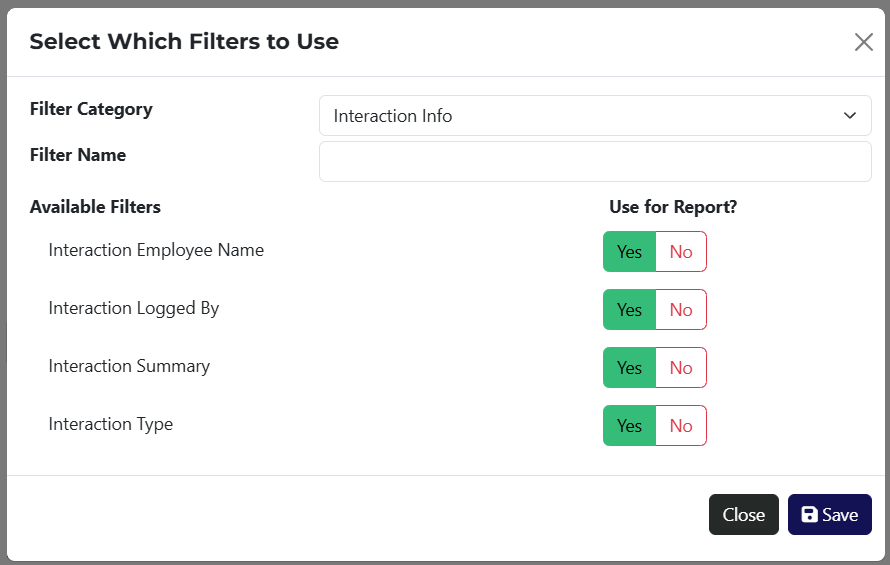Image resolution: width=890 pixels, height=565 pixels.
Task: Disable Interaction Logged By with No
Action: pos(681,310)
